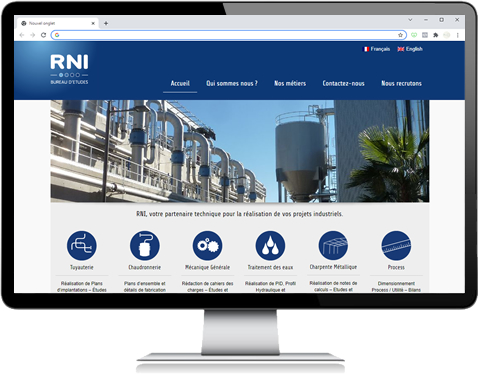Image resolution: width=478 pixels, height=374 pixels.
Task: Open the Accueil menu item
Action: click(x=180, y=83)
